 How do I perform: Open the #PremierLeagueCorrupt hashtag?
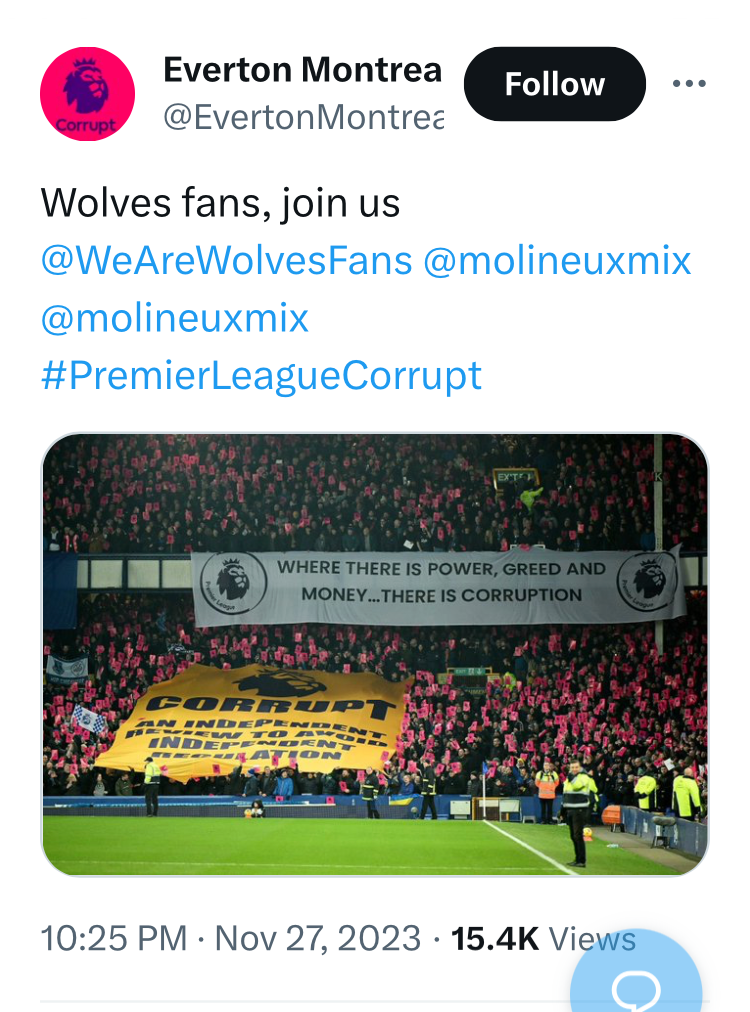click(261, 376)
